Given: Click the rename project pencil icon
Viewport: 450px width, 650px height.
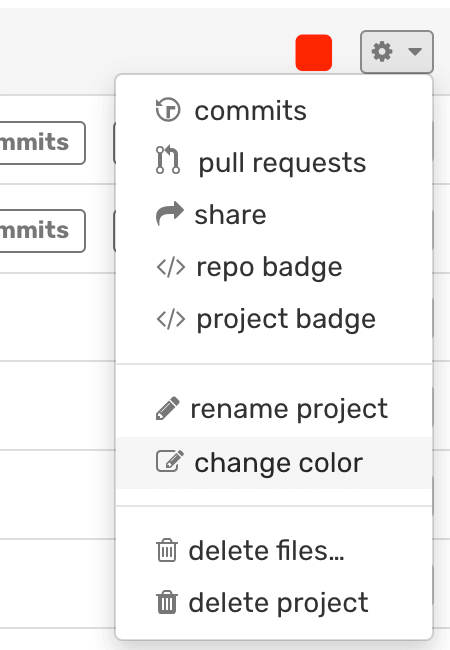Looking at the screenshot, I should 168,409.
